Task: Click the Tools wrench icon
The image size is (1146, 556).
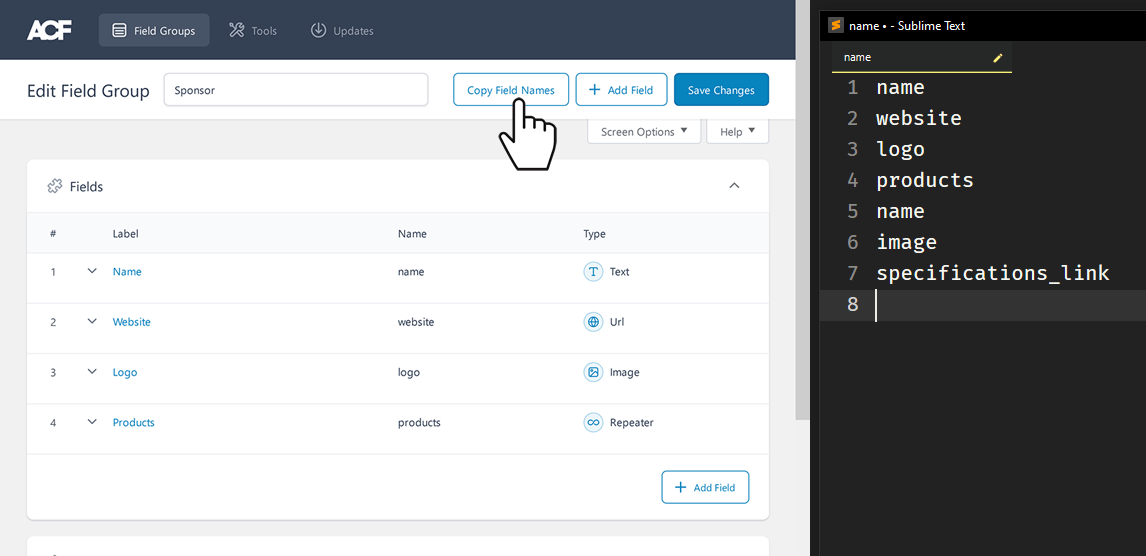Action: (x=236, y=30)
